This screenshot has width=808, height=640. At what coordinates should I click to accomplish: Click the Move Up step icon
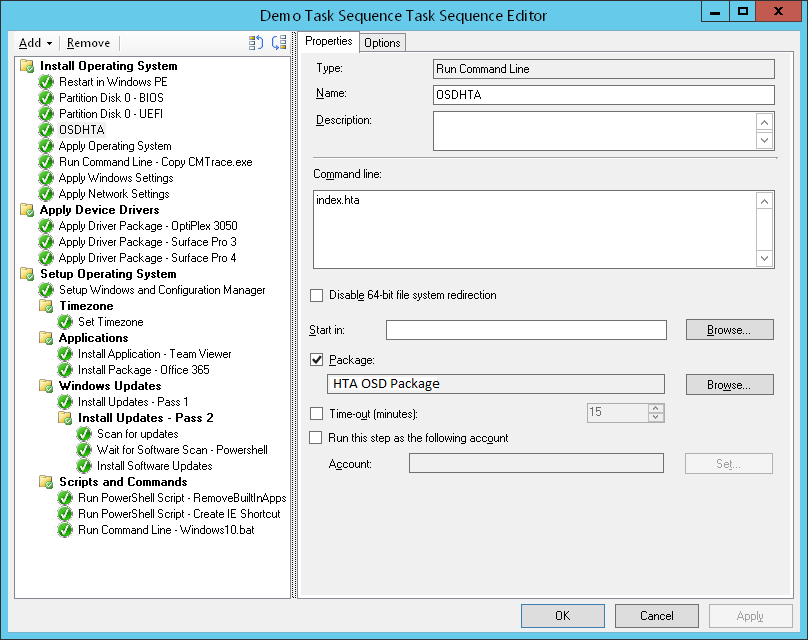[255, 43]
